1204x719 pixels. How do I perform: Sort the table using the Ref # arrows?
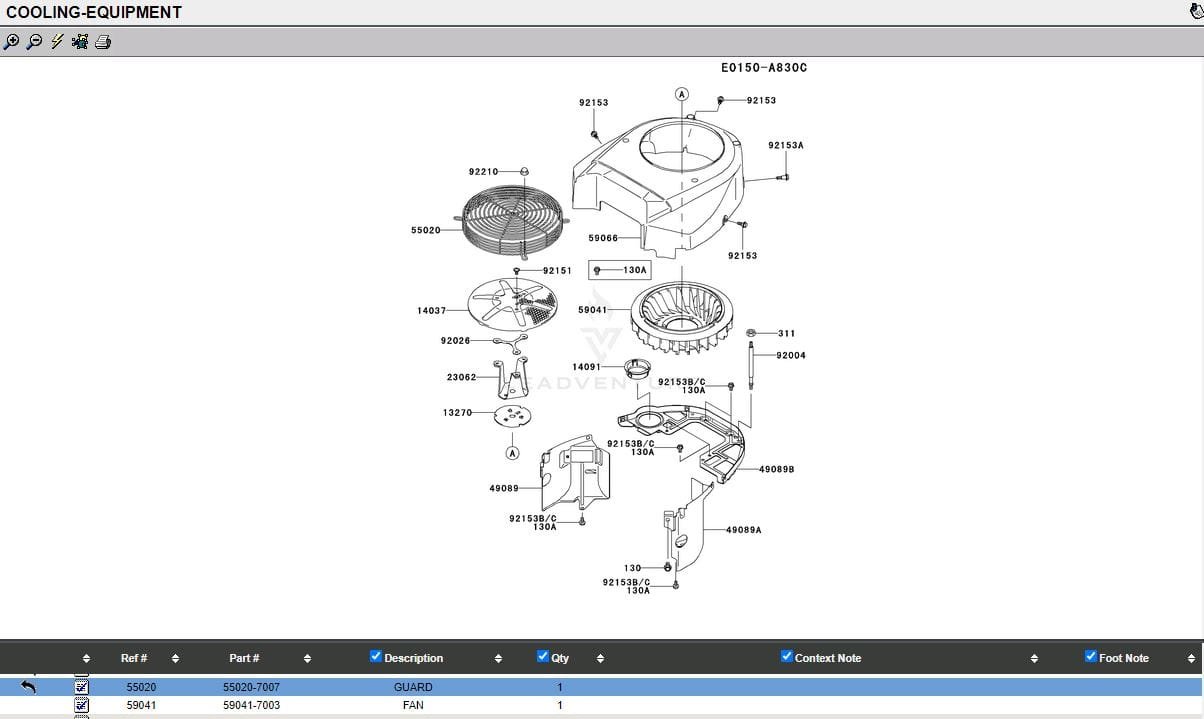[175, 658]
